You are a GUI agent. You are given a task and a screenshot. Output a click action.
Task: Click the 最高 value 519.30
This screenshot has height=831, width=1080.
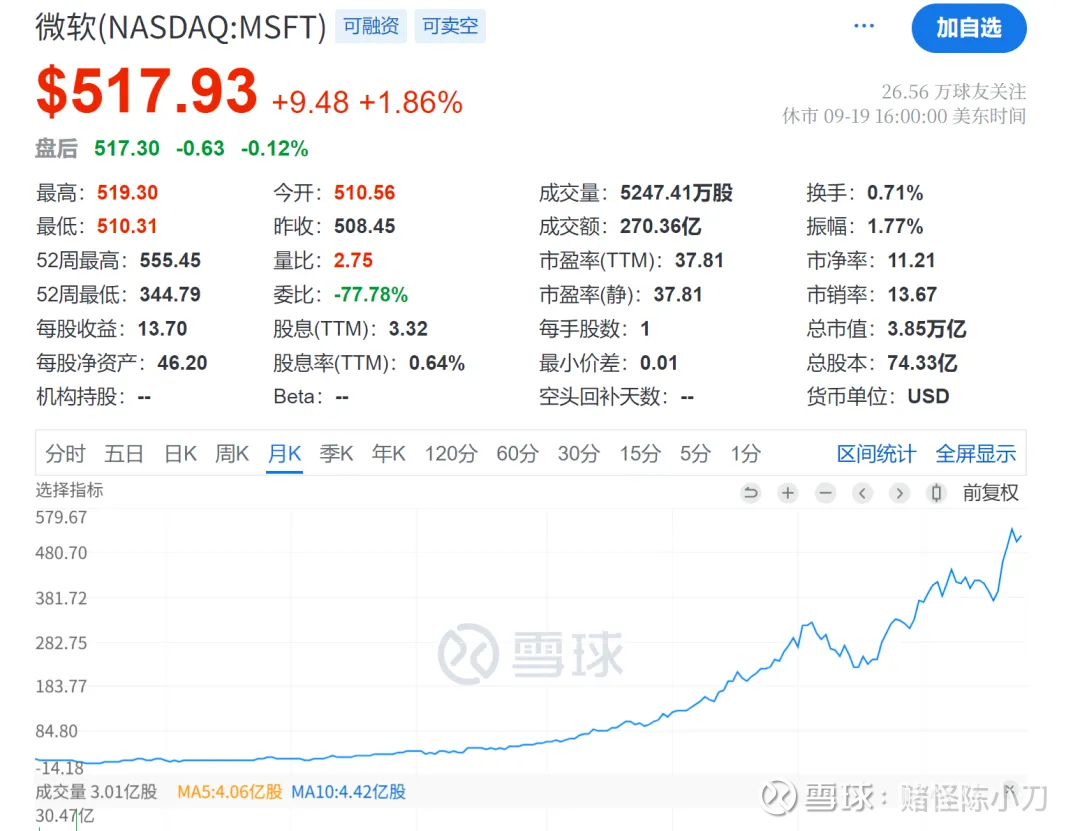127,192
